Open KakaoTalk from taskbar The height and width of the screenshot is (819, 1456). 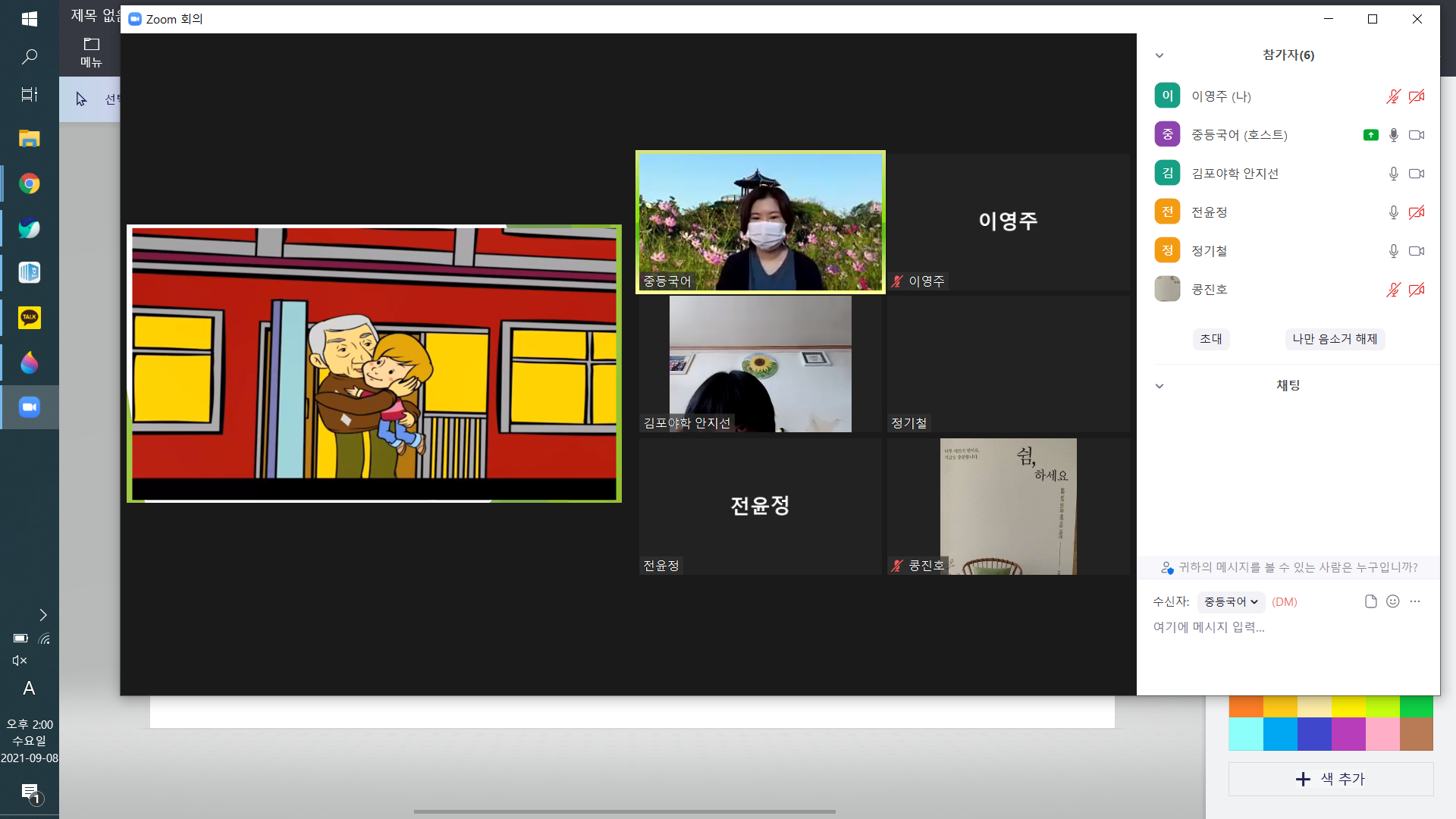tap(30, 318)
